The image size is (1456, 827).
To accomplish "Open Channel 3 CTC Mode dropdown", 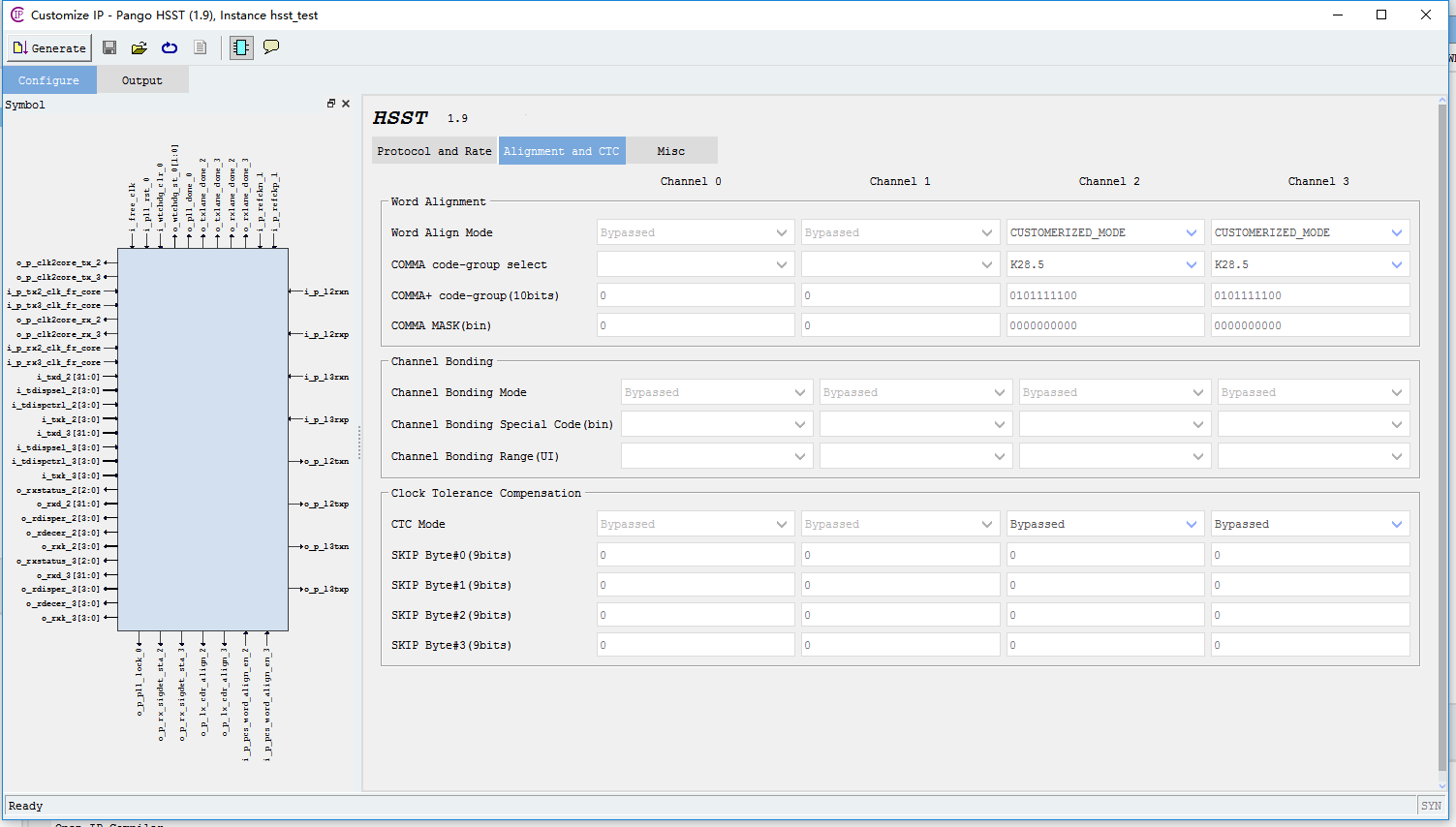I will coord(1310,524).
